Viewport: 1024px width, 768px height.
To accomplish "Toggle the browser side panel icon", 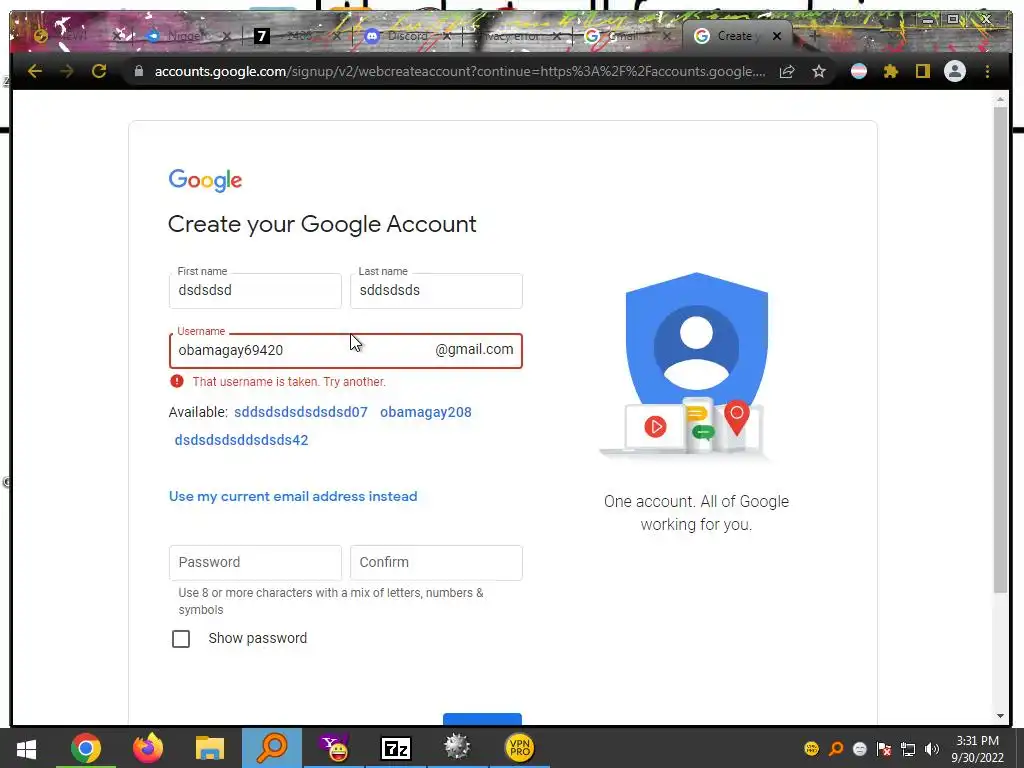I will (x=922, y=71).
